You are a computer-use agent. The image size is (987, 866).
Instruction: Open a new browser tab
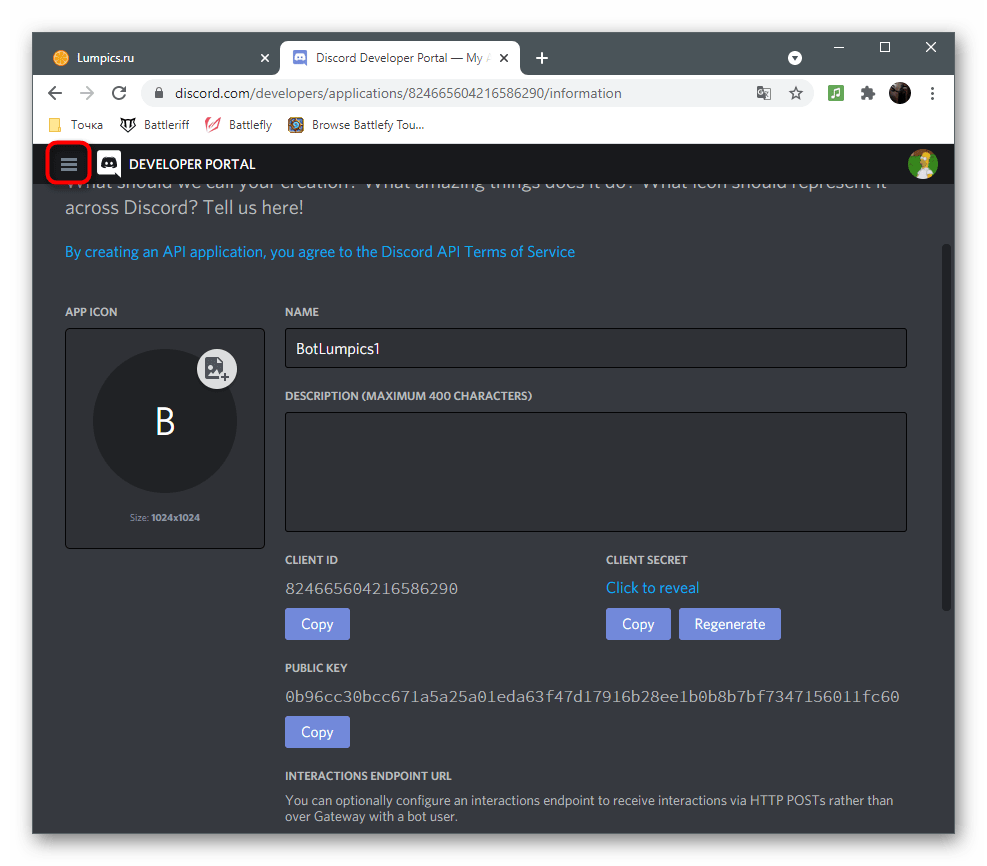click(x=542, y=57)
